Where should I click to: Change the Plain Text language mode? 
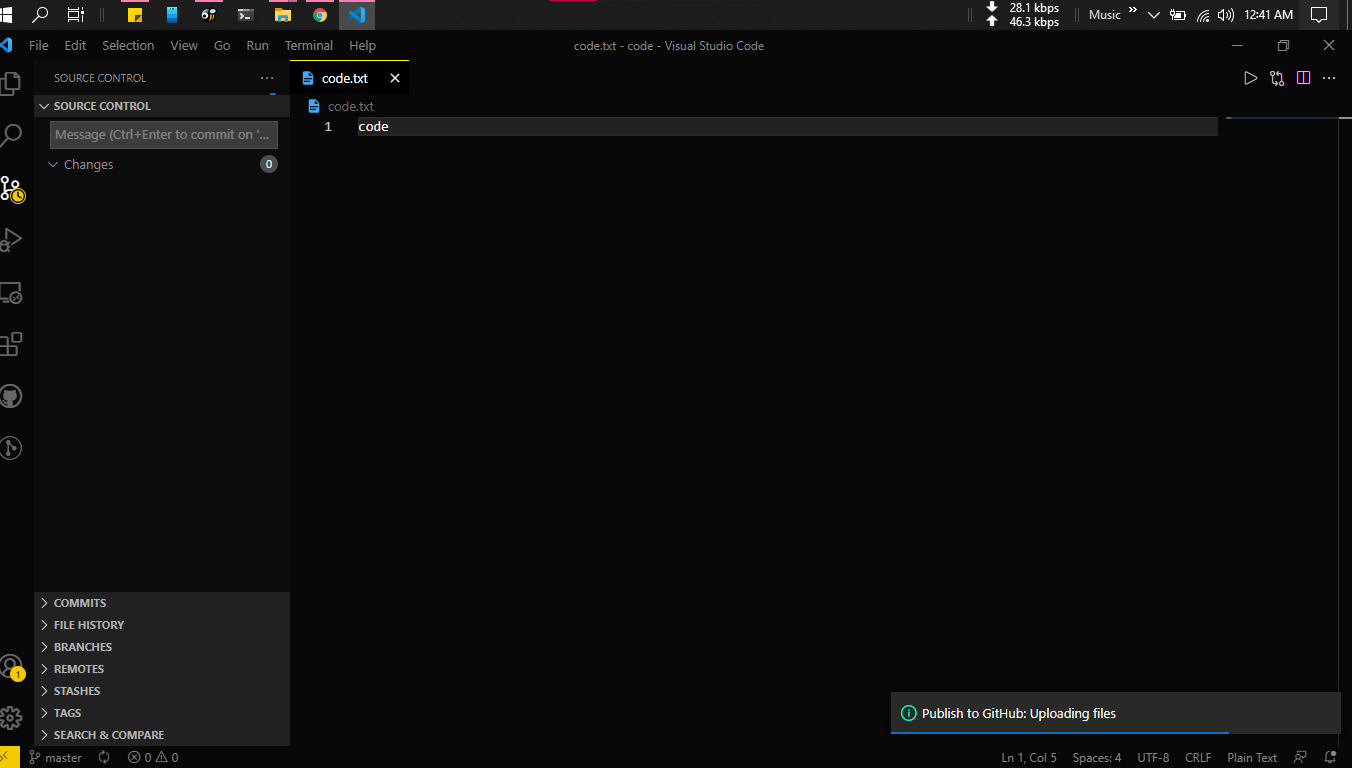point(1252,757)
